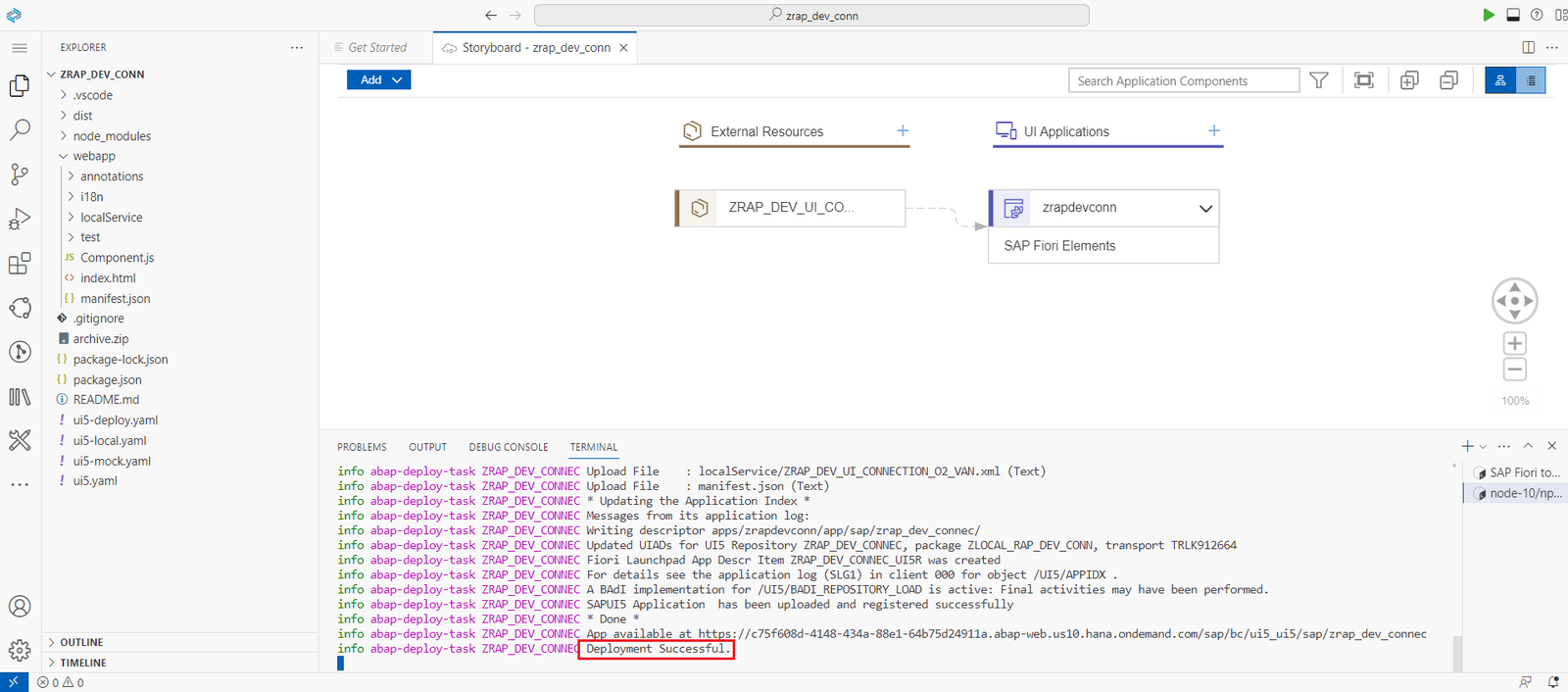Select the ZRAP_DEV_UI_CO... resource card
Viewport: 1568px width, 692px height.
pyautogui.click(x=790, y=208)
